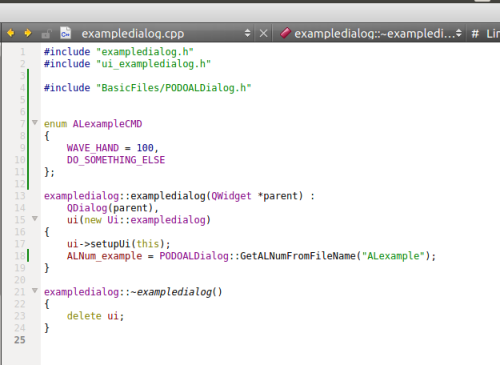Click the "exampledialog.h" include string

[x=145, y=52]
